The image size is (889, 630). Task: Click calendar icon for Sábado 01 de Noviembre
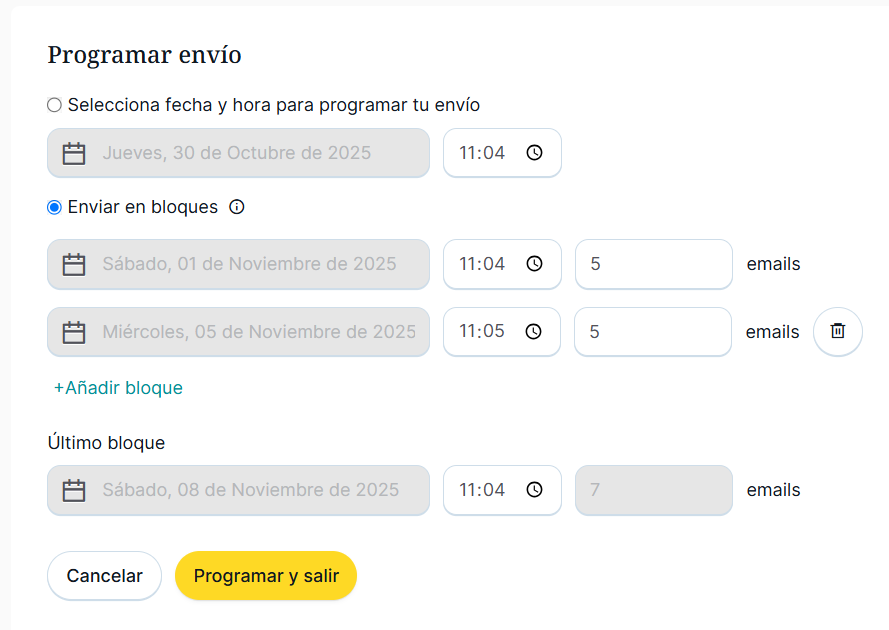click(74, 264)
